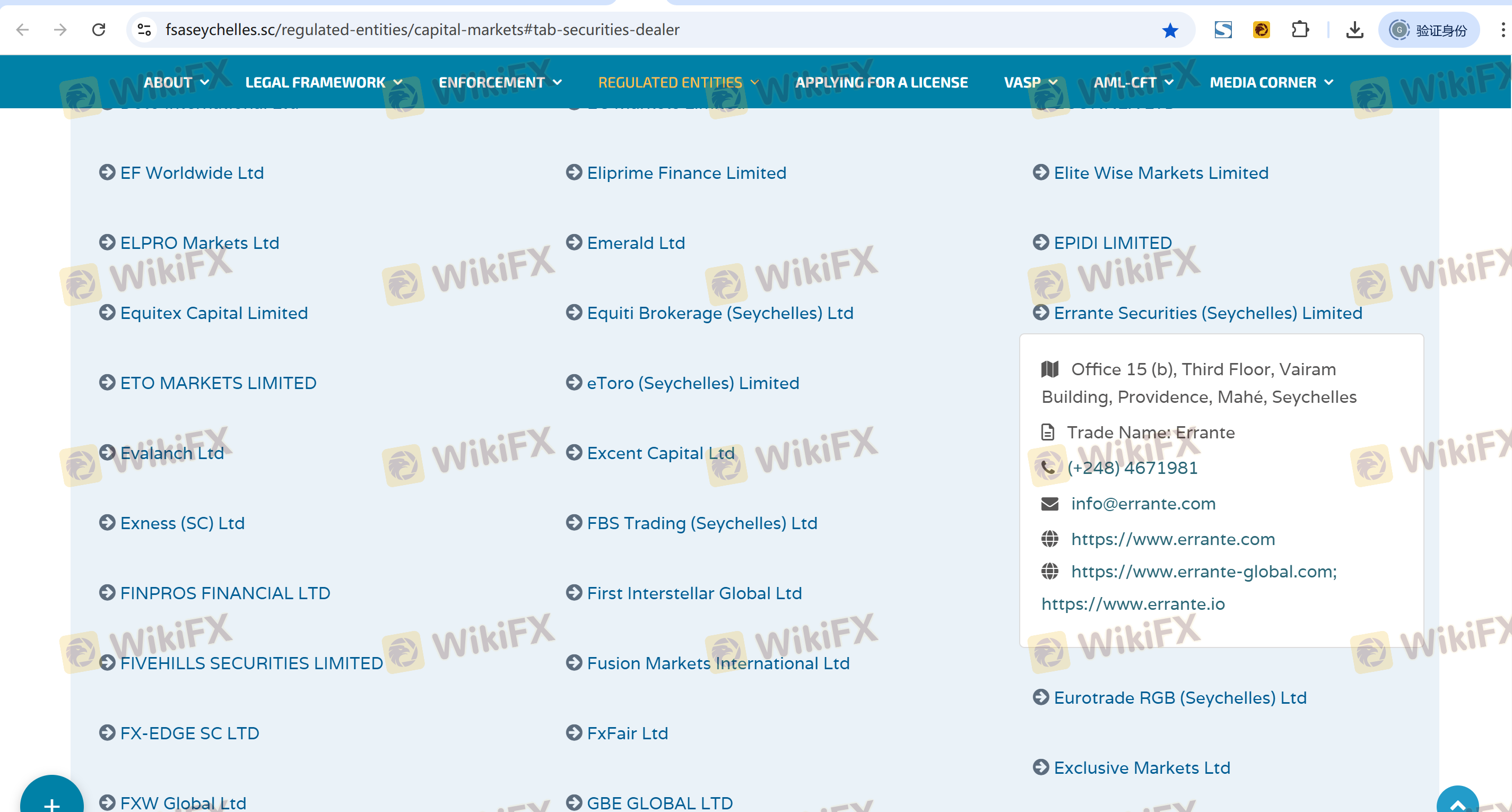Open the browser downloads icon
1512x812 pixels.
click(1354, 29)
